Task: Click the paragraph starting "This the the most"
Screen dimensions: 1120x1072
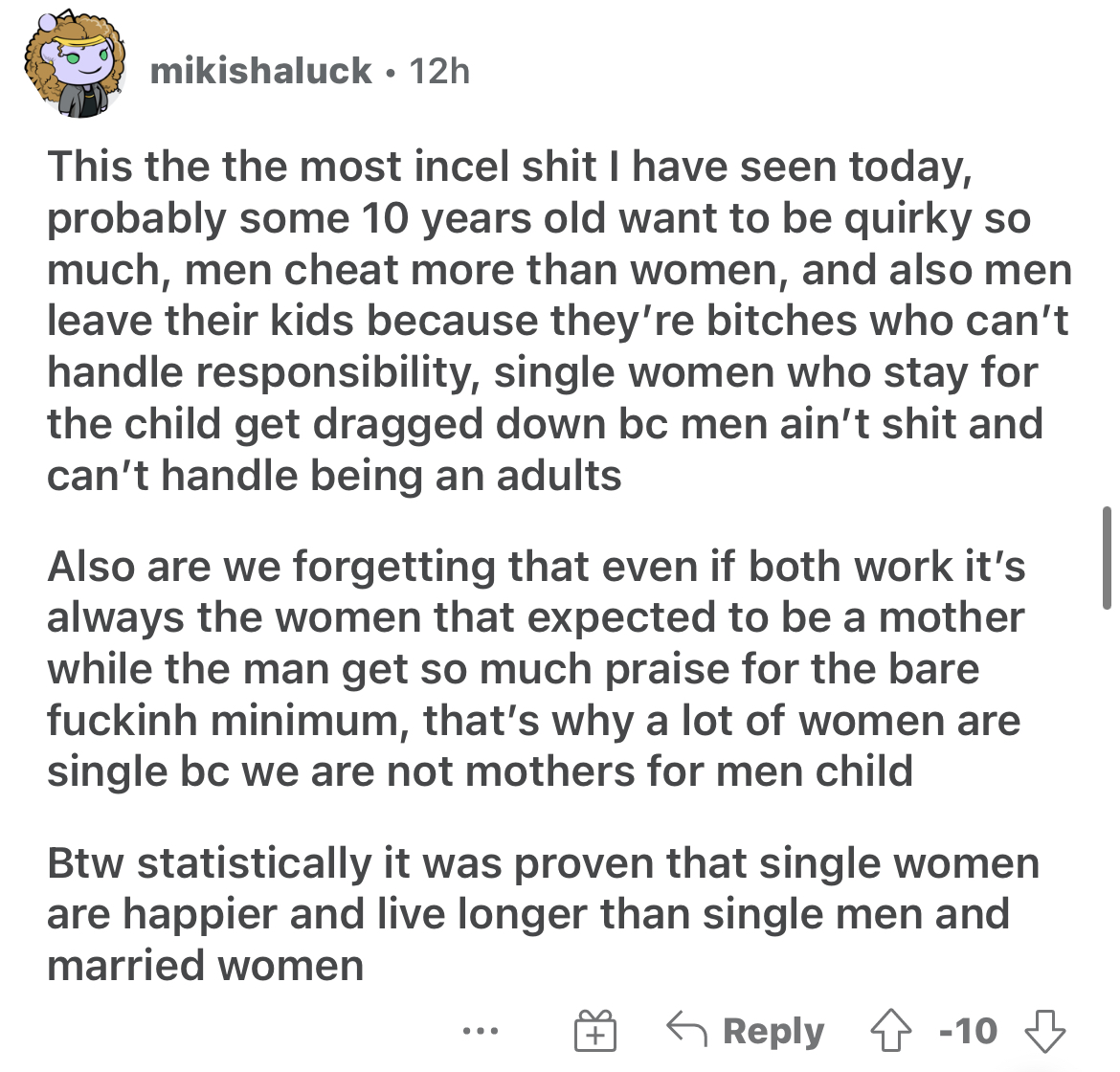Action: tap(559, 321)
